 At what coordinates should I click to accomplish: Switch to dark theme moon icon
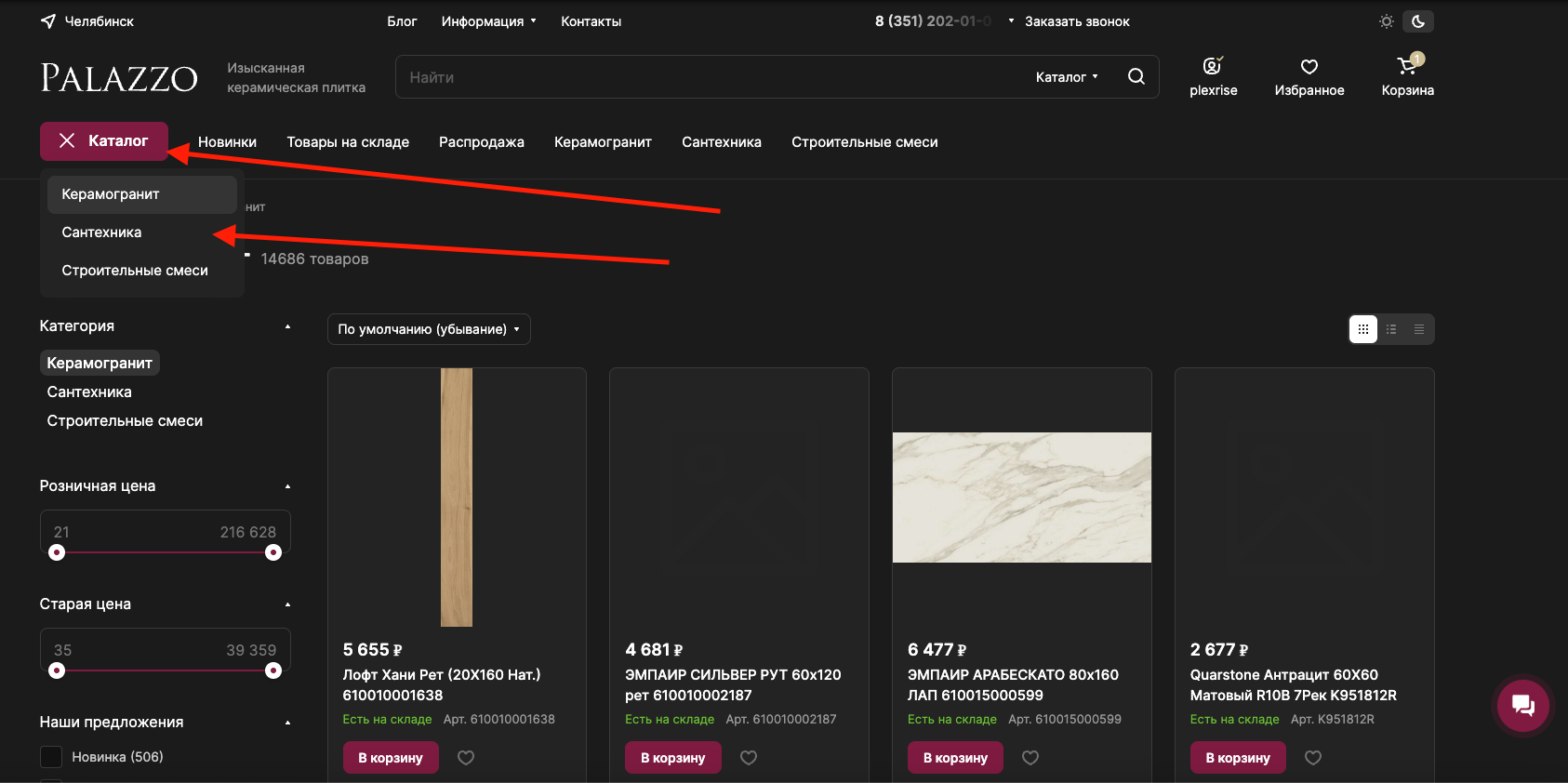click(x=1418, y=21)
